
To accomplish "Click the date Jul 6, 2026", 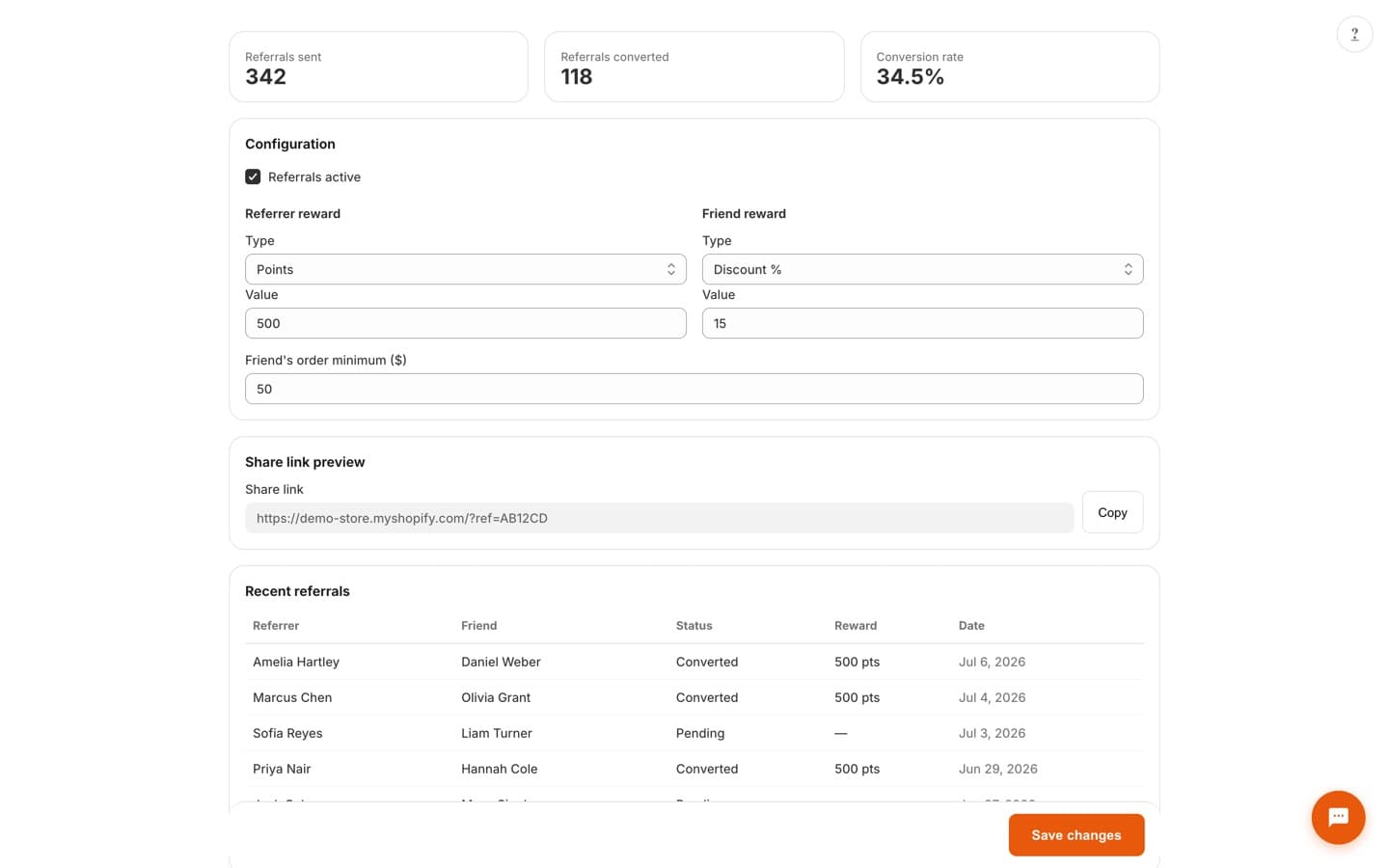I will [x=992, y=662].
